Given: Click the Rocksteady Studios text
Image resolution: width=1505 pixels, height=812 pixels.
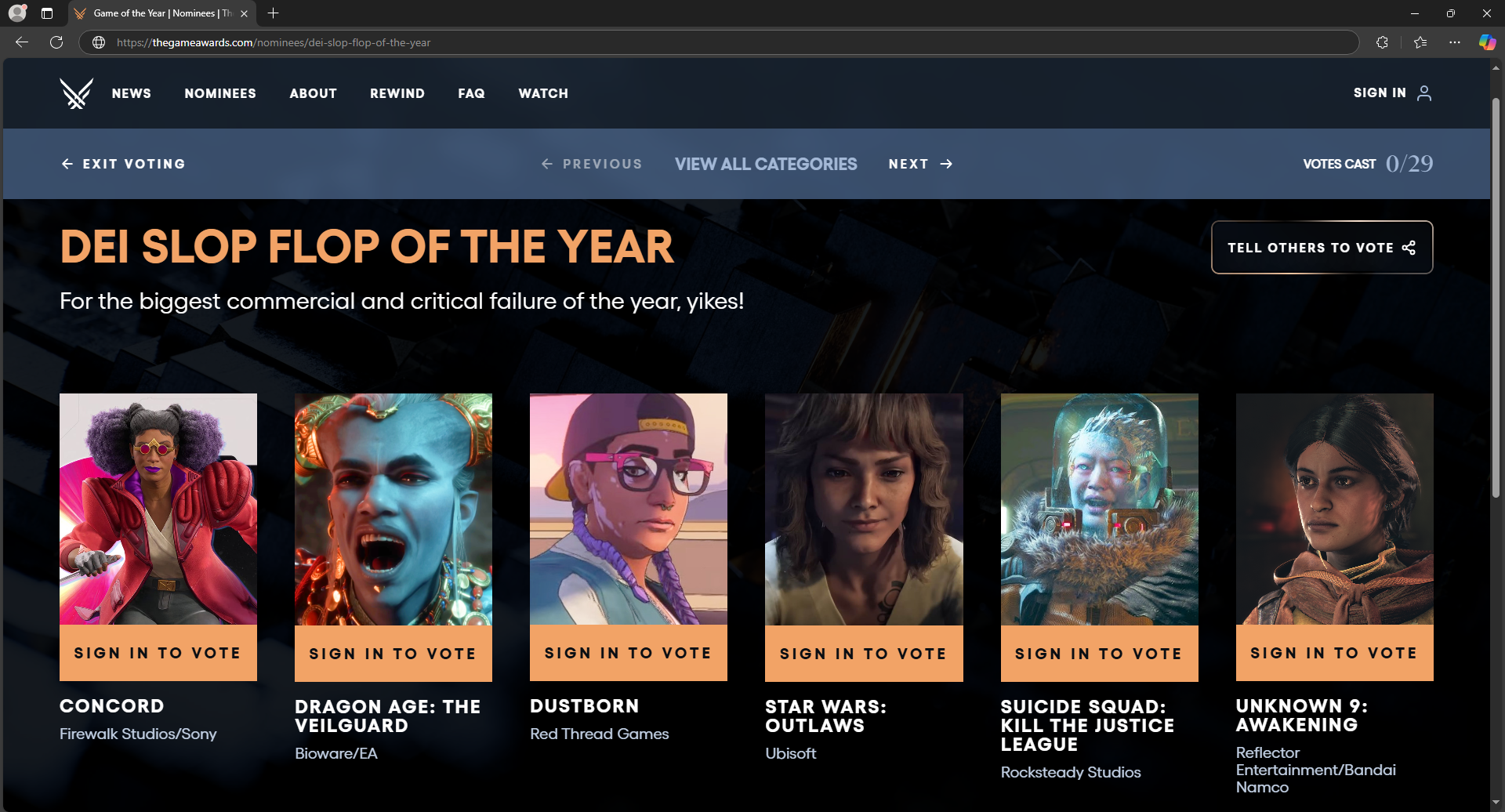Looking at the screenshot, I should coord(1071,772).
